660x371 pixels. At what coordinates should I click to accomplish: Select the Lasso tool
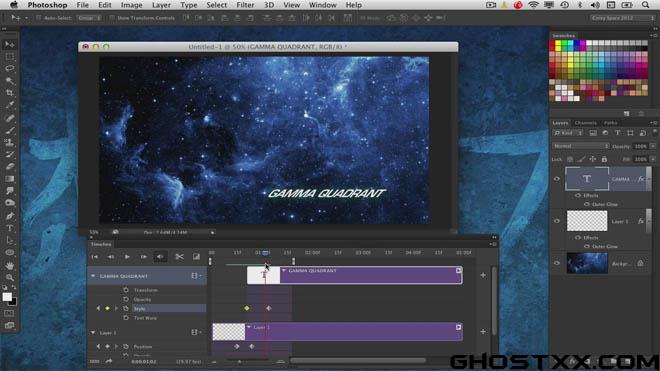(x=10, y=68)
